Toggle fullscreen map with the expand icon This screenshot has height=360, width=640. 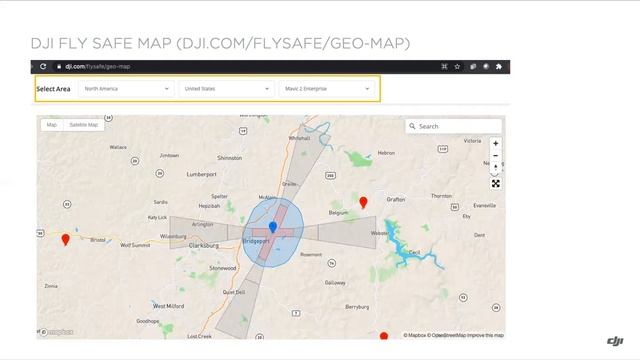[x=496, y=184]
